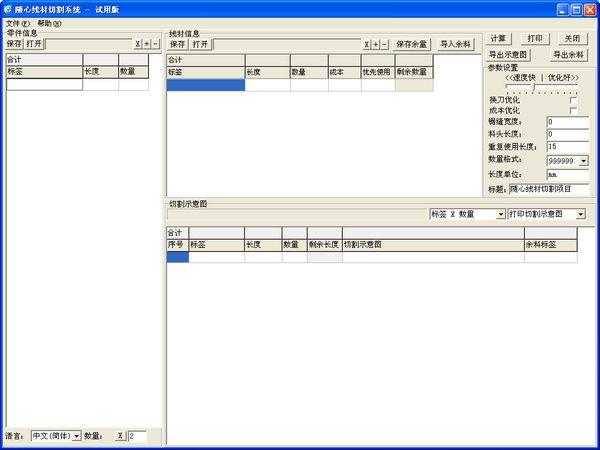The width and height of the screenshot is (600, 450).
Task: Open the 文件 menu
Action: click(17, 22)
